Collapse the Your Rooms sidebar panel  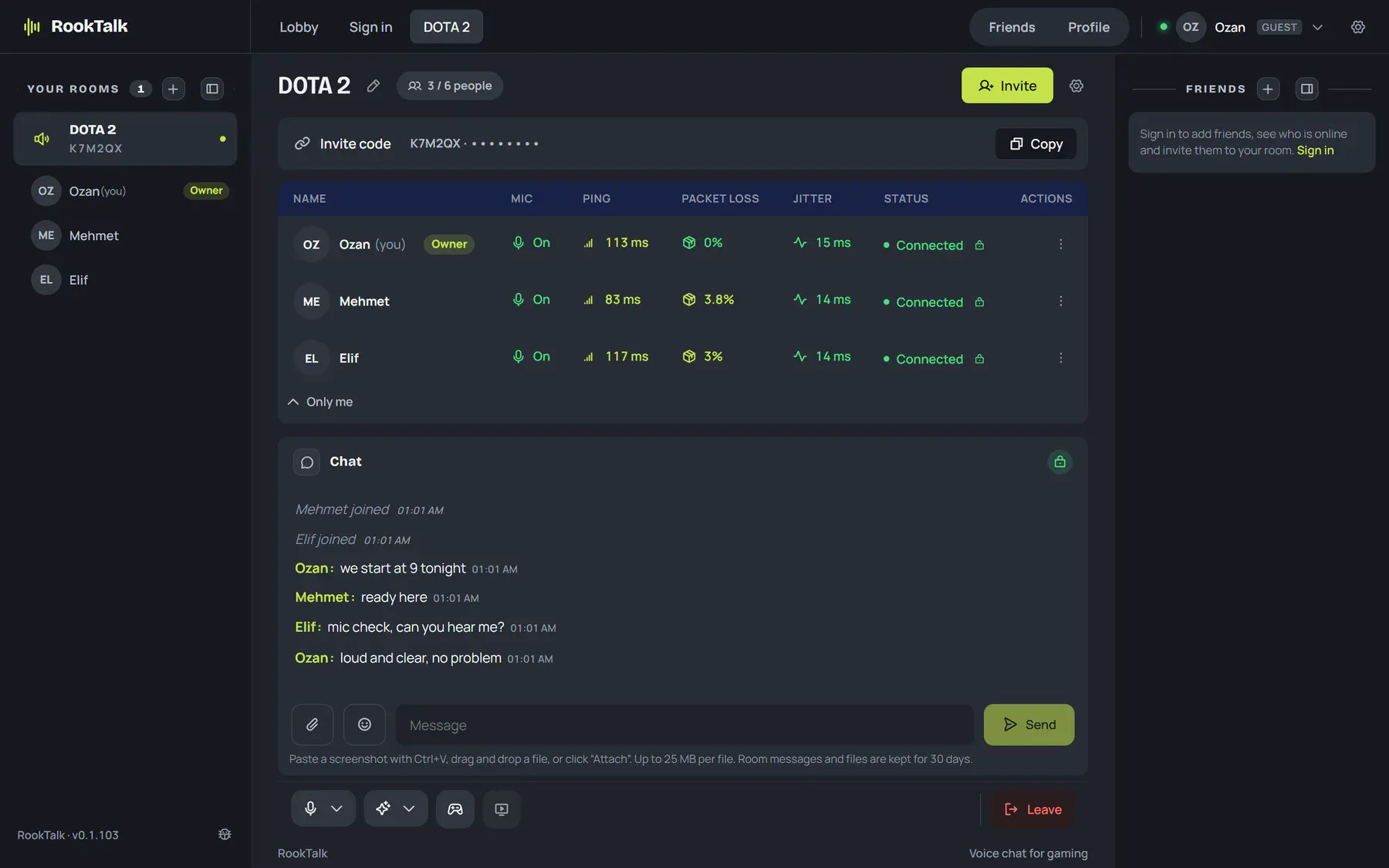[x=211, y=89]
